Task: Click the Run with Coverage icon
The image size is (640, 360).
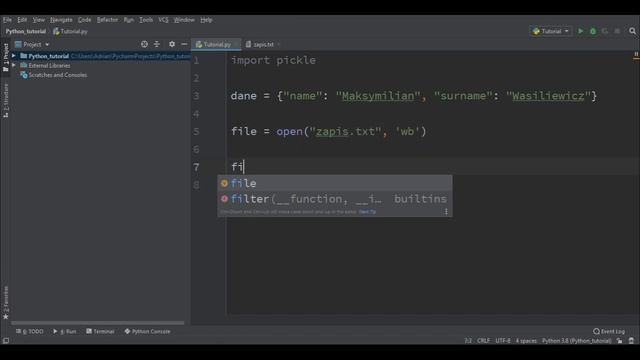Action: point(605,31)
